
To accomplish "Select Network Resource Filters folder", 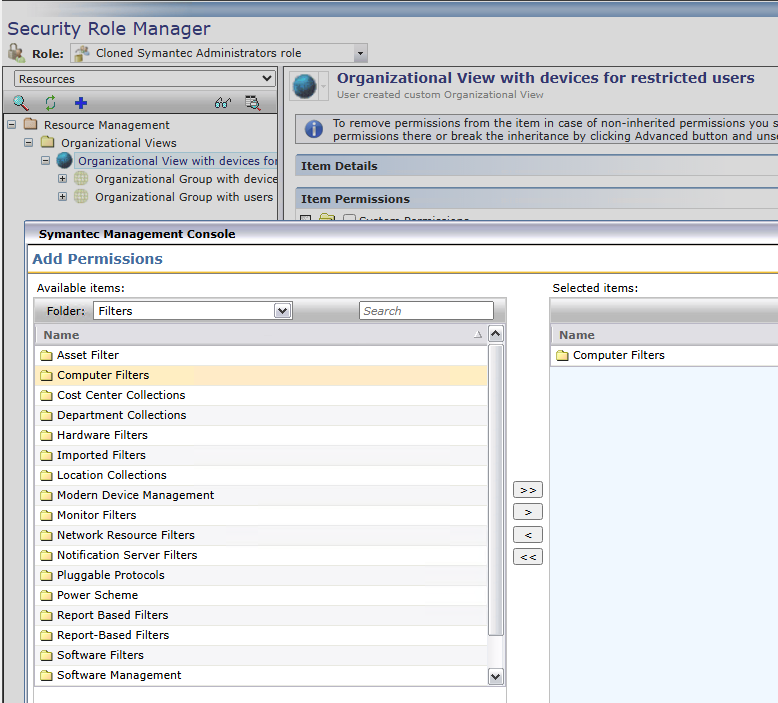I will pyautogui.click(x=261, y=535).
